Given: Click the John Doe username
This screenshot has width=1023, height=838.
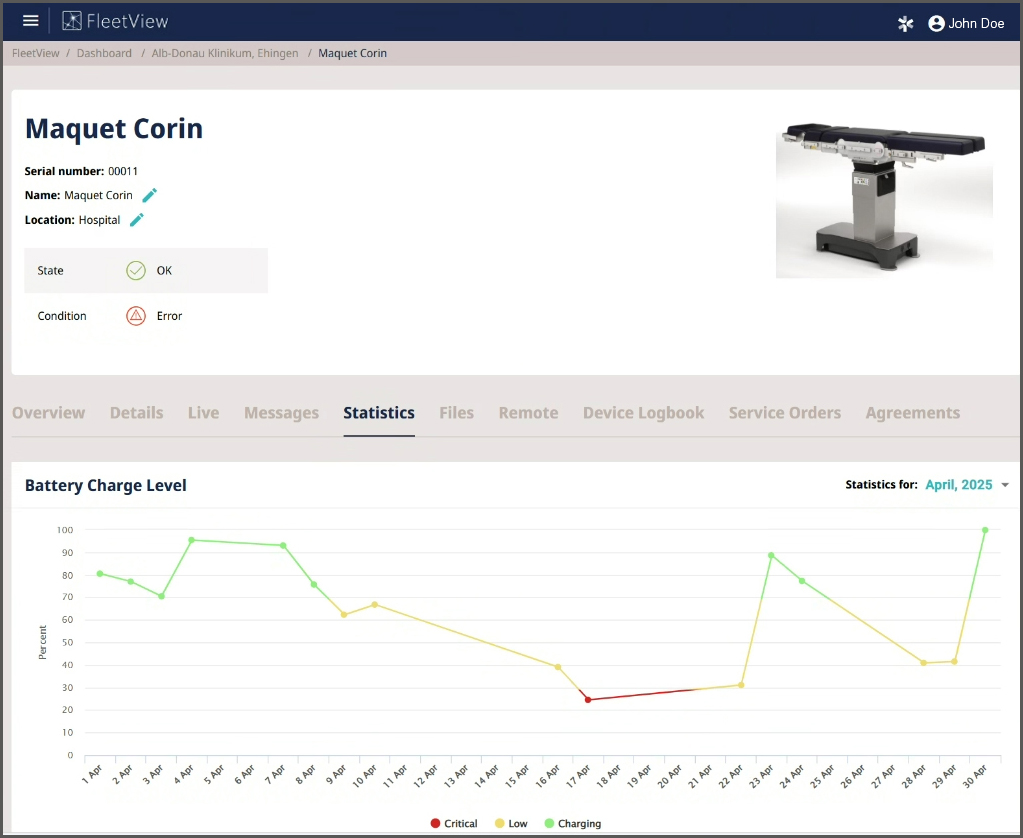Looking at the screenshot, I should [x=976, y=23].
